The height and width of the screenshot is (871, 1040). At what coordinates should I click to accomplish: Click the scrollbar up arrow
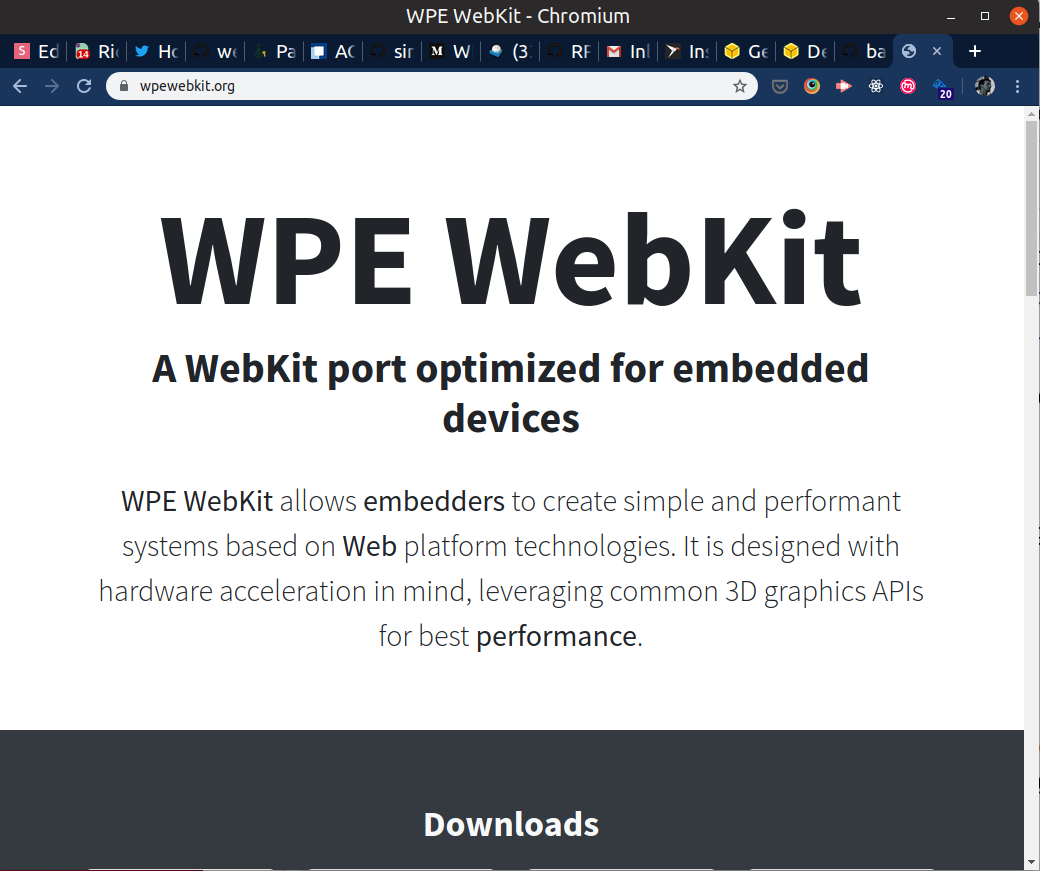click(x=1031, y=114)
